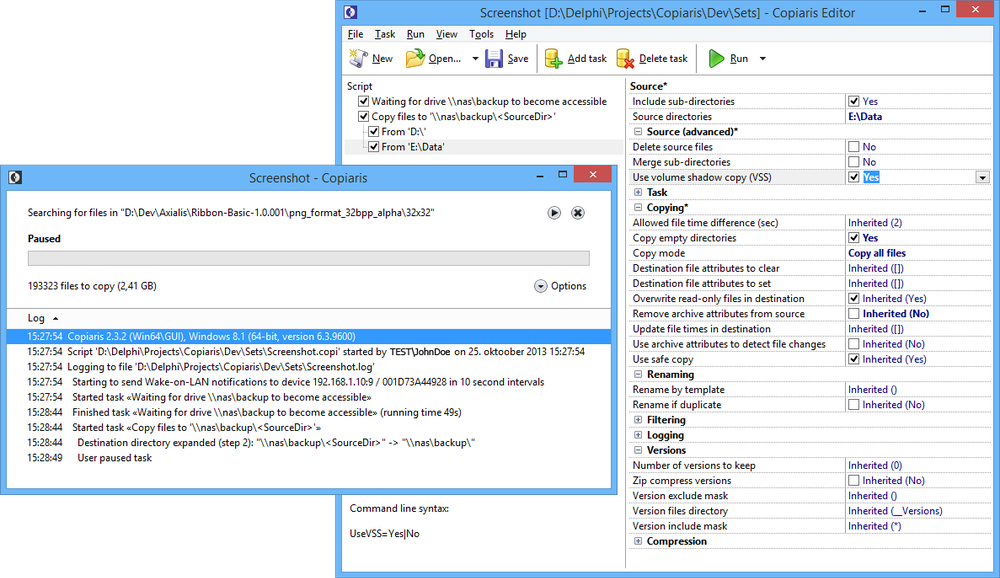Toggle Use volume shadow copy checkbox
The image size is (1000, 578).
[853, 177]
